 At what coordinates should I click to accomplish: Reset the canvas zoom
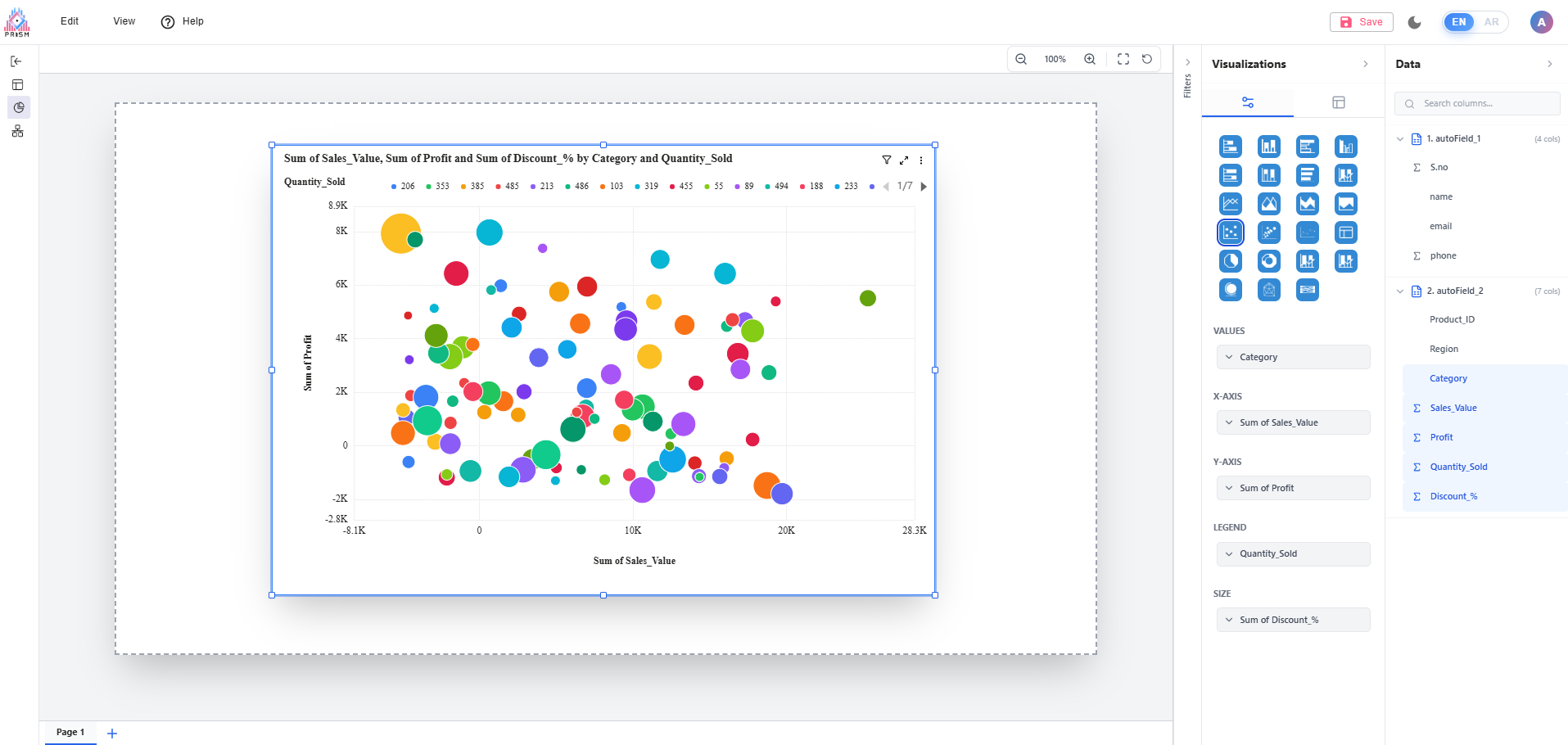tap(1146, 59)
